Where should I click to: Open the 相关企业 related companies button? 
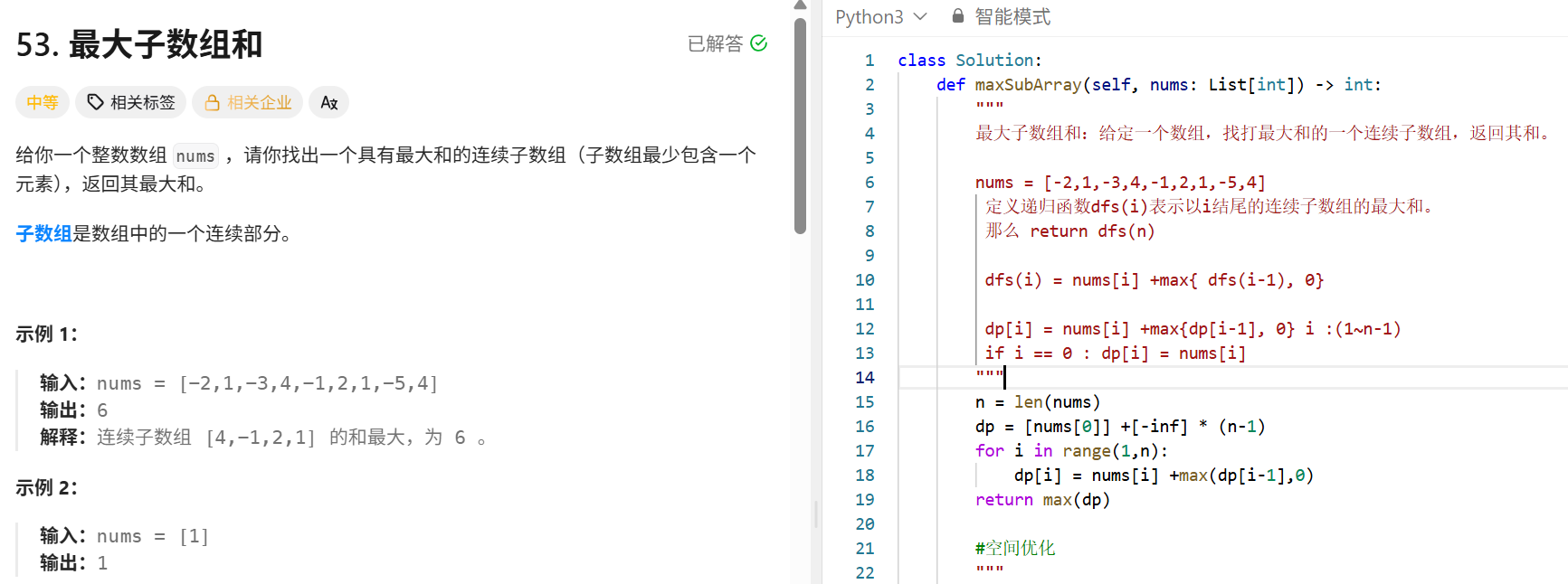[x=248, y=102]
